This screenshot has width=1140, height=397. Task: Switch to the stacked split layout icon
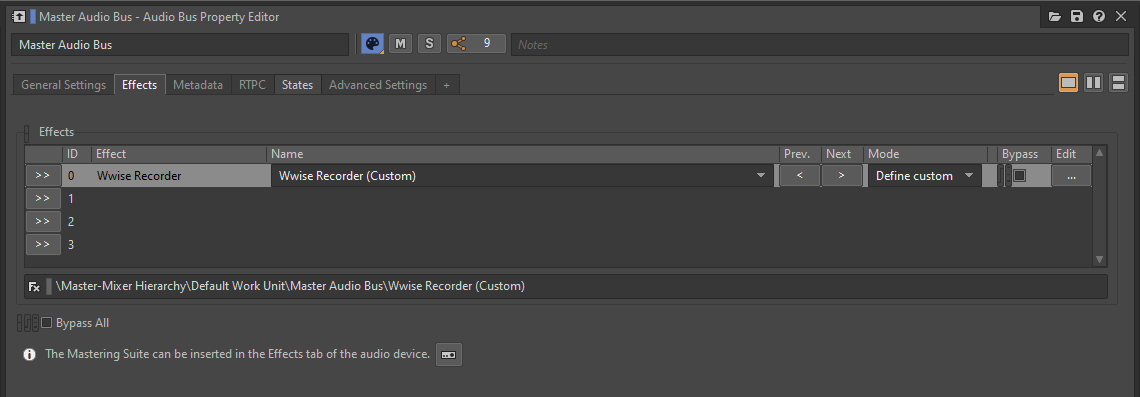click(1118, 83)
